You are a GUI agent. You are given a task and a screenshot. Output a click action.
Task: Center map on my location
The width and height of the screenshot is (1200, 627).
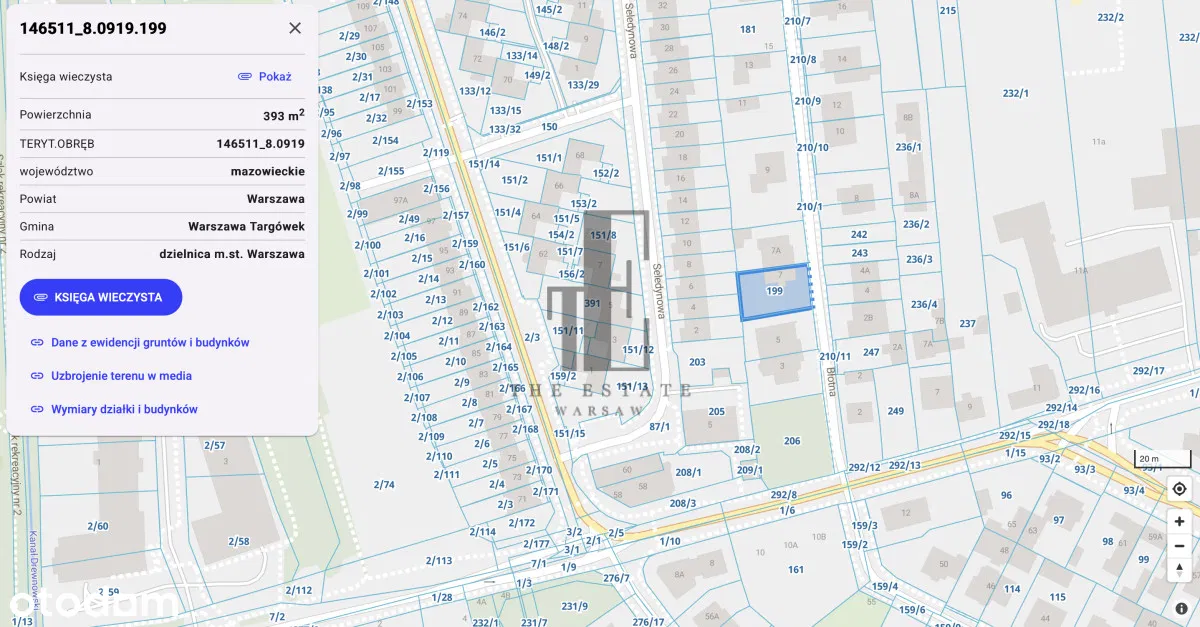tap(1180, 489)
